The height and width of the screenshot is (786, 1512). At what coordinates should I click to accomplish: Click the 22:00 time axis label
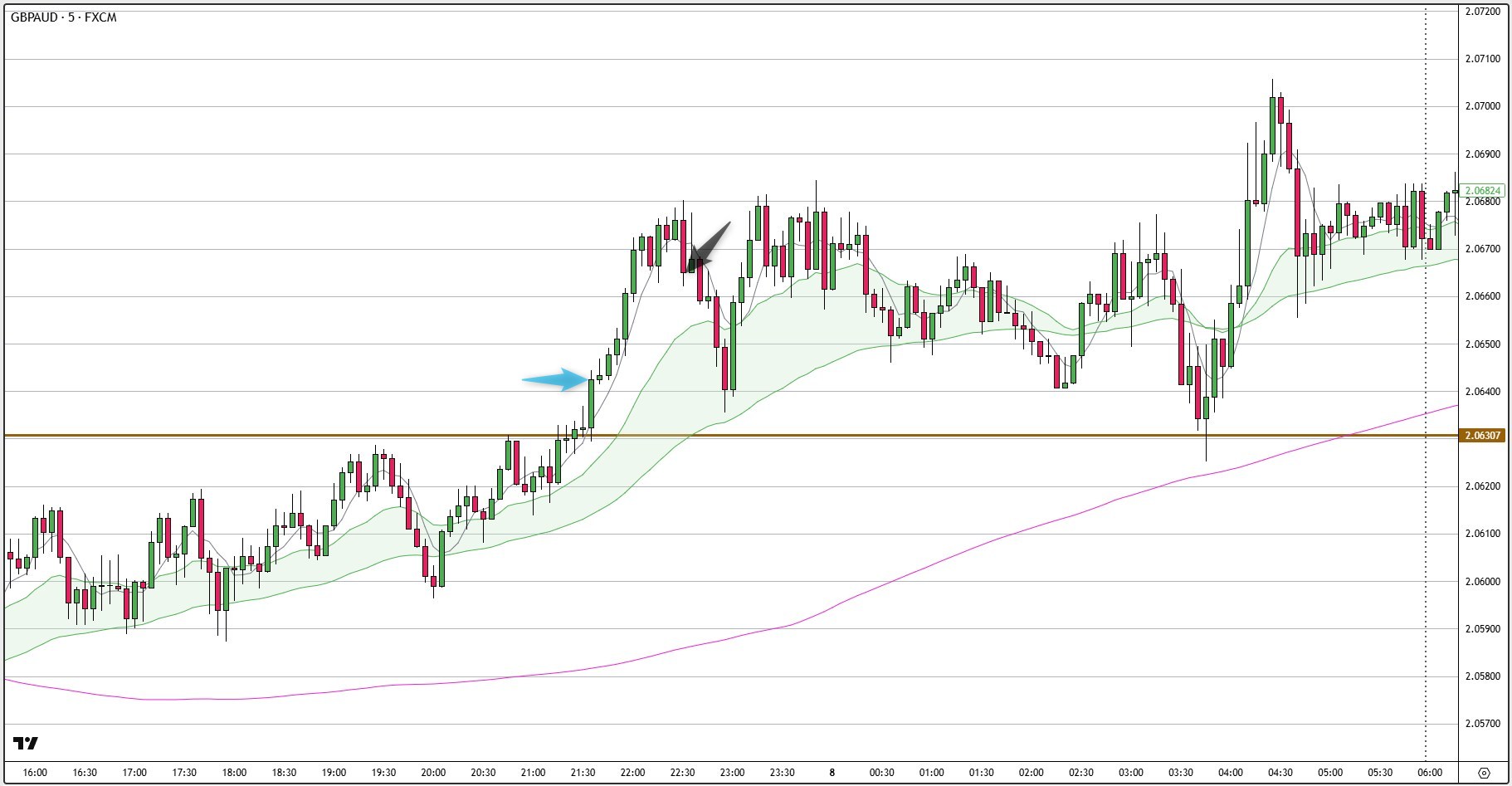tap(632, 773)
